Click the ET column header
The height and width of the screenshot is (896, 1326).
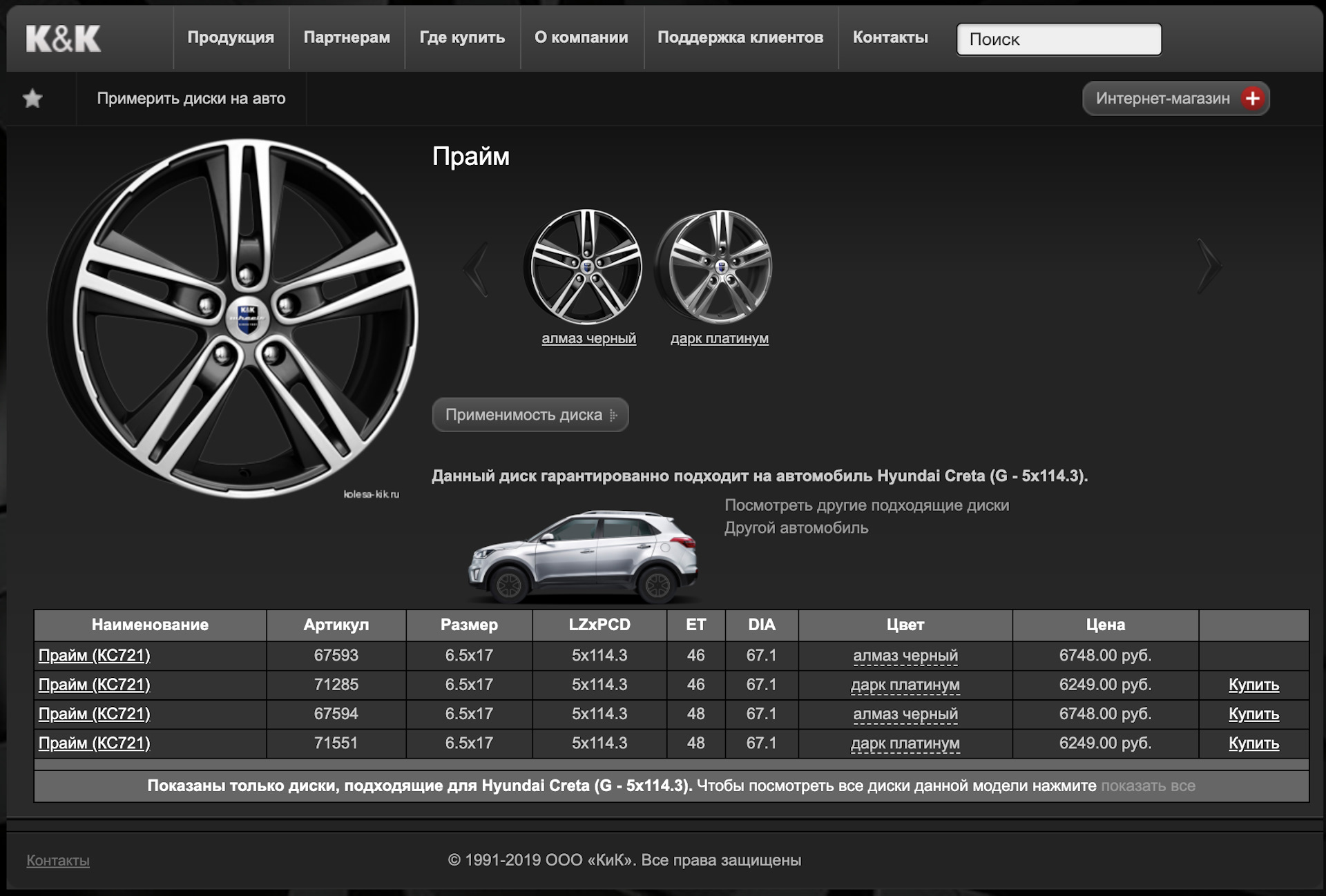click(x=695, y=625)
